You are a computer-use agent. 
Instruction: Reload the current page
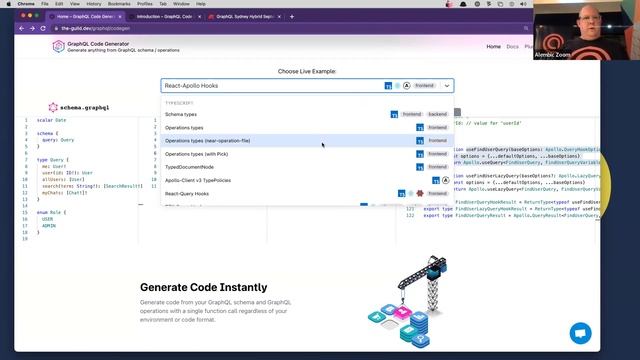pos(43,29)
